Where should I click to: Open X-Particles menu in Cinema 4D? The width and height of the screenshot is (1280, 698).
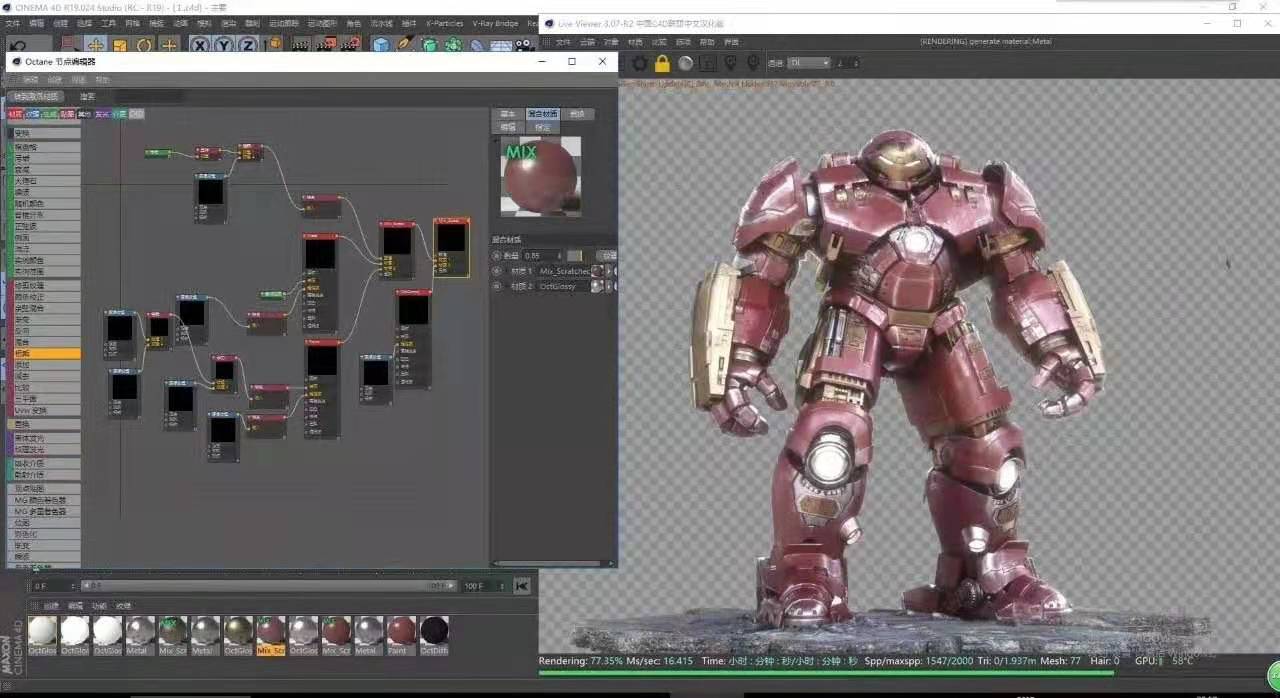444,23
